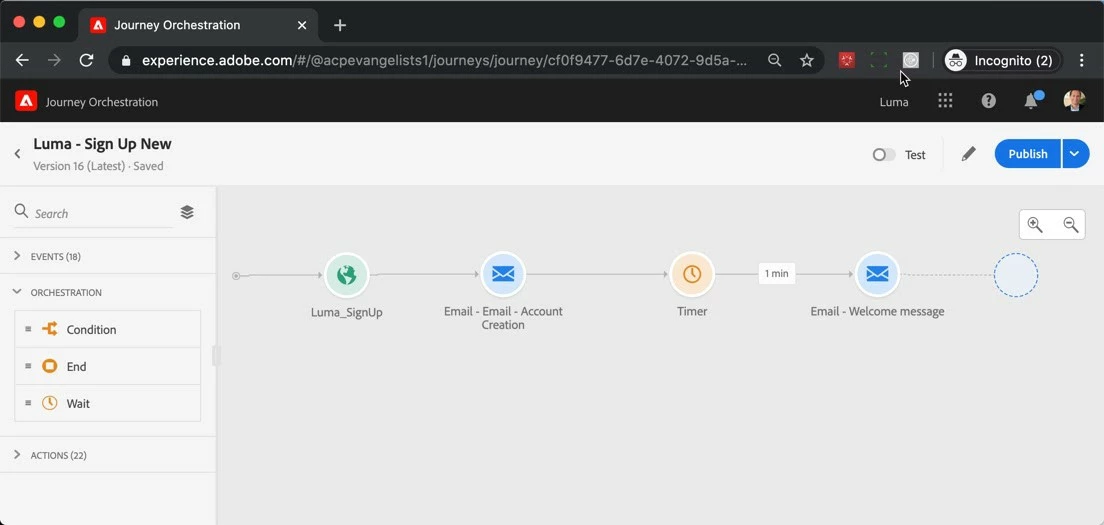This screenshot has width=1104, height=525.
Task: Open the user profile avatar
Action: pyautogui.click(x=1074, y=101)
